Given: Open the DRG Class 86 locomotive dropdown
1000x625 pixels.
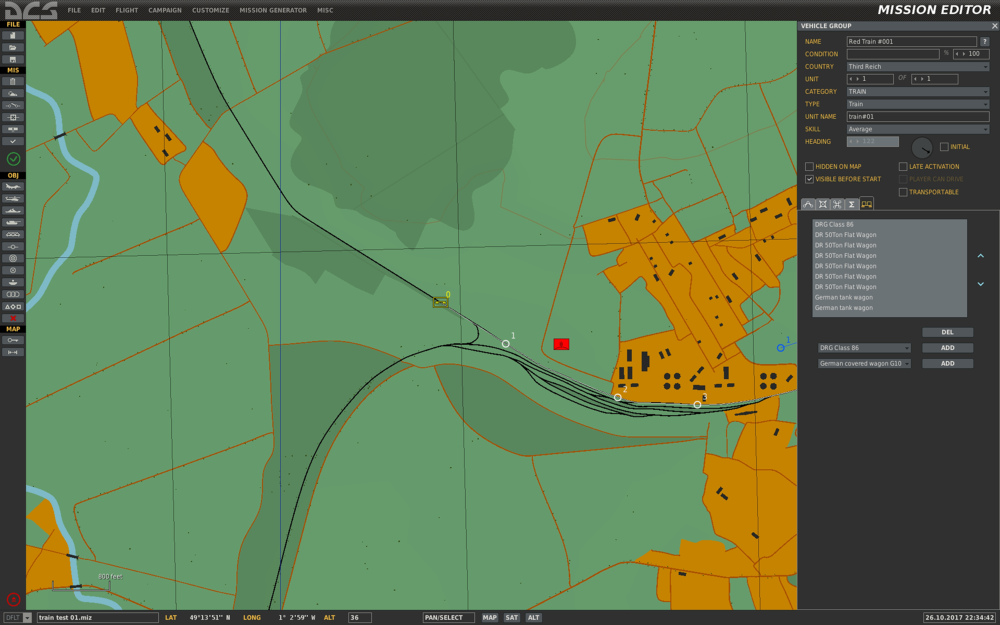Looking at the screenshot, I should pos(864,348).
